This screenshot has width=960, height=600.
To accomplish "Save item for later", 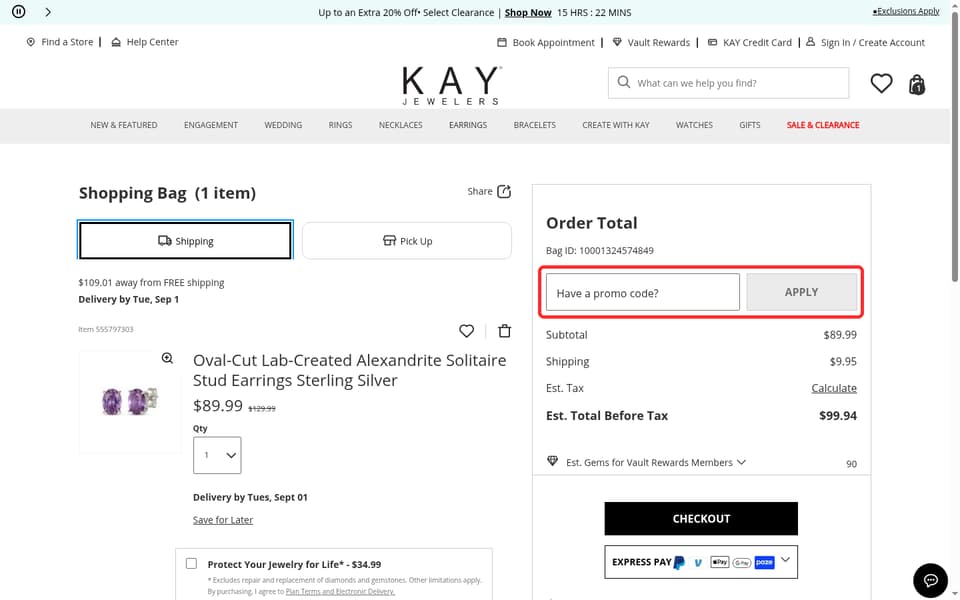I will [223, 520].
